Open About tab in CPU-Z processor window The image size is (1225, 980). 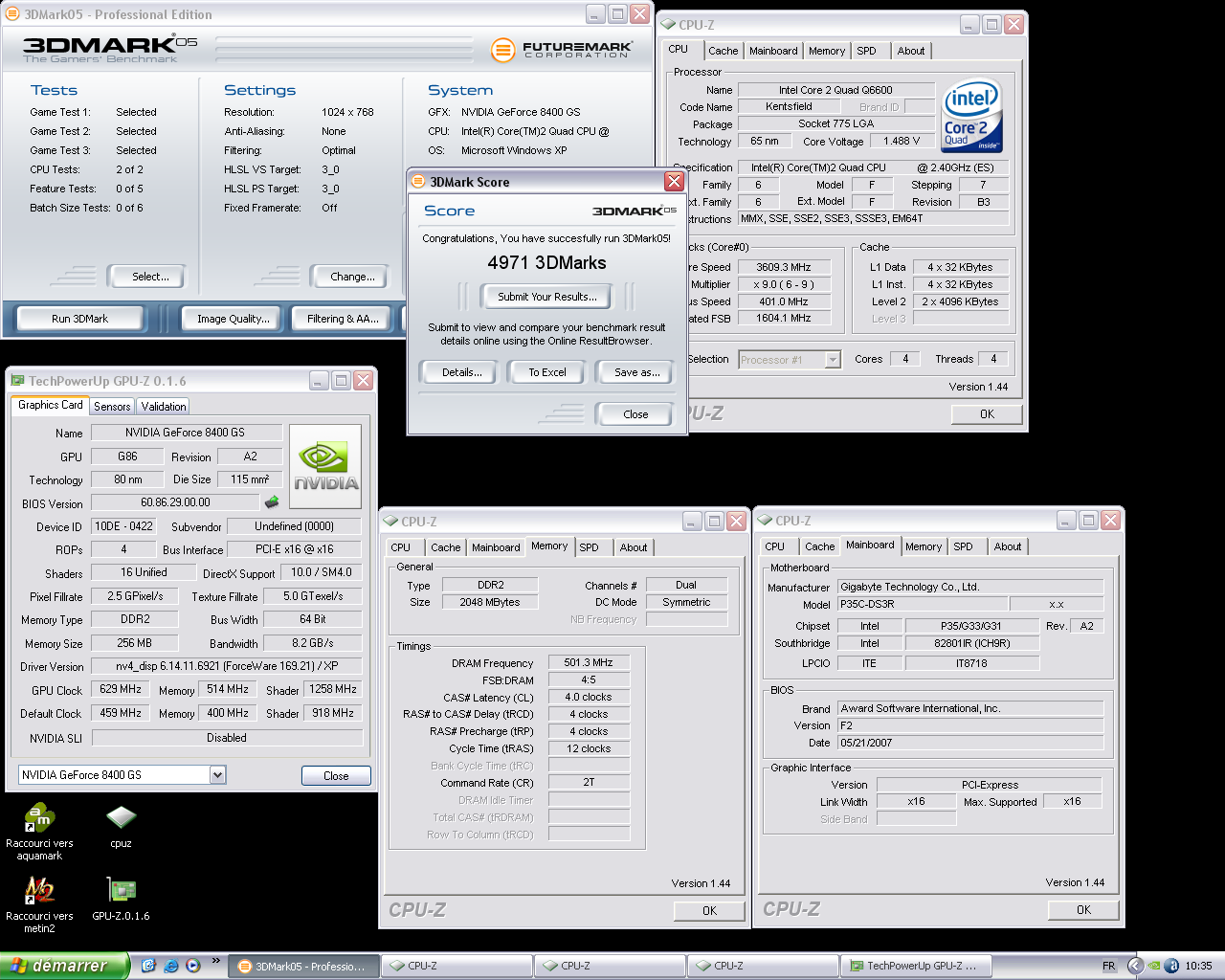[911, 51]
